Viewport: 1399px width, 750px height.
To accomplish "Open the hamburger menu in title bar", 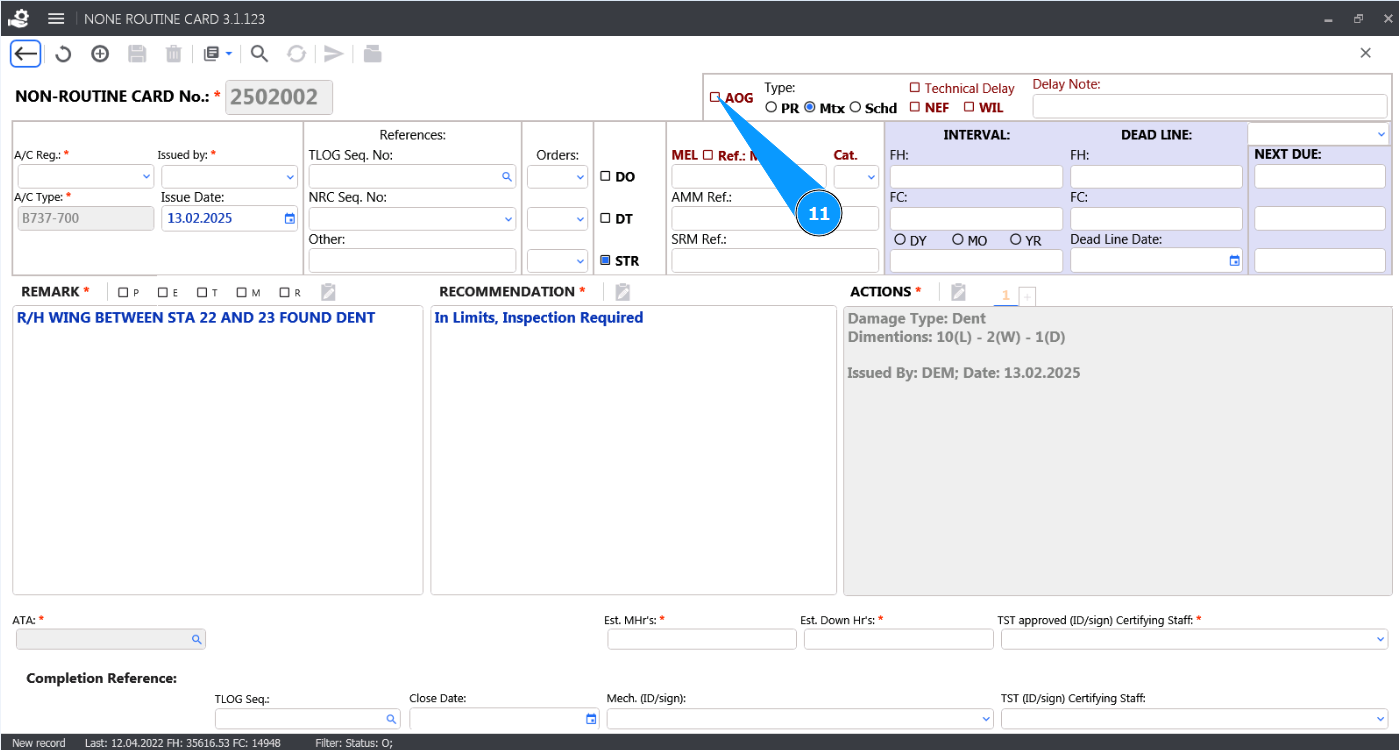I will click(56, 19).
